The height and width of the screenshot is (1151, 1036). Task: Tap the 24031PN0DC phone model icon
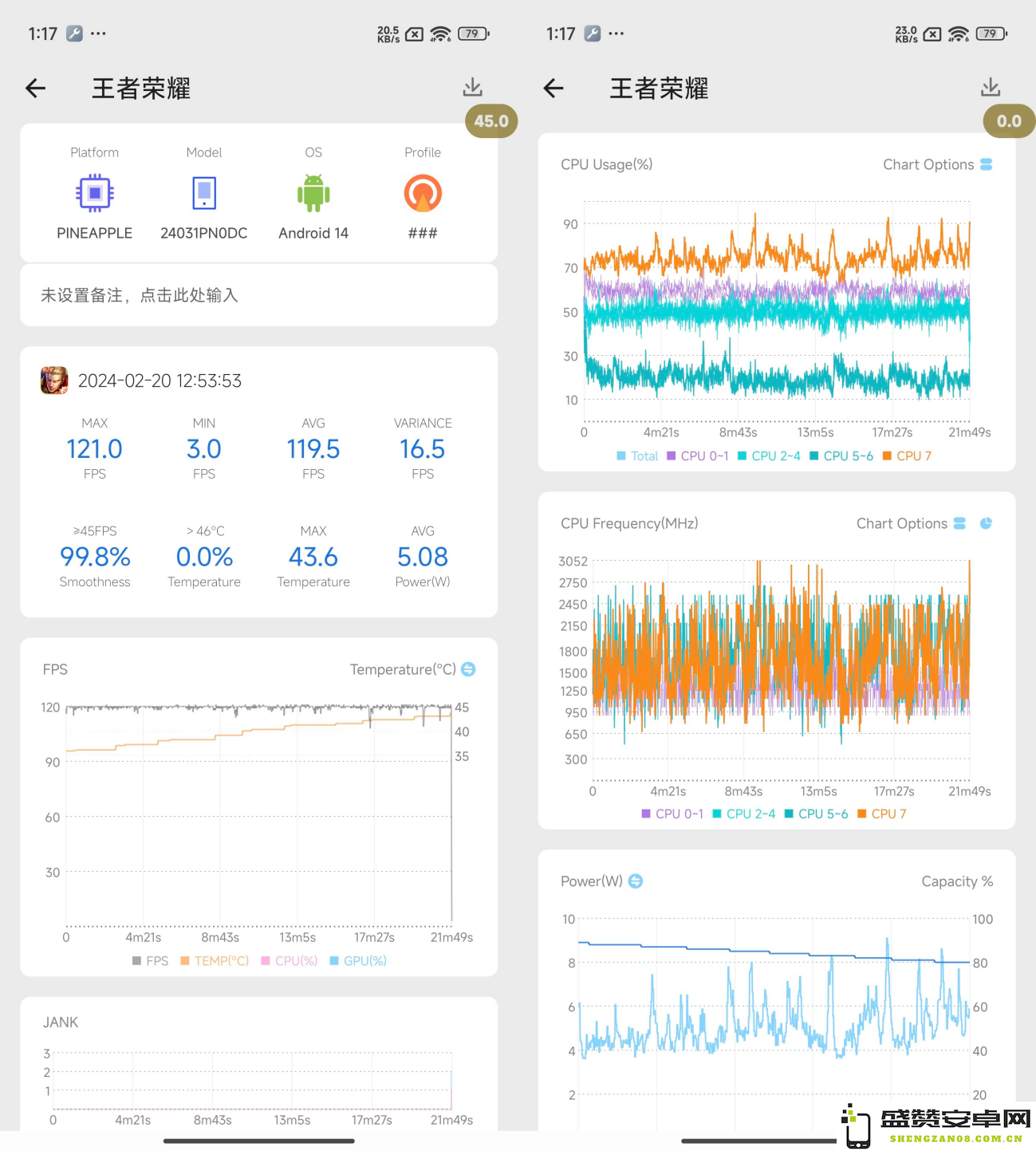point(204,193)
